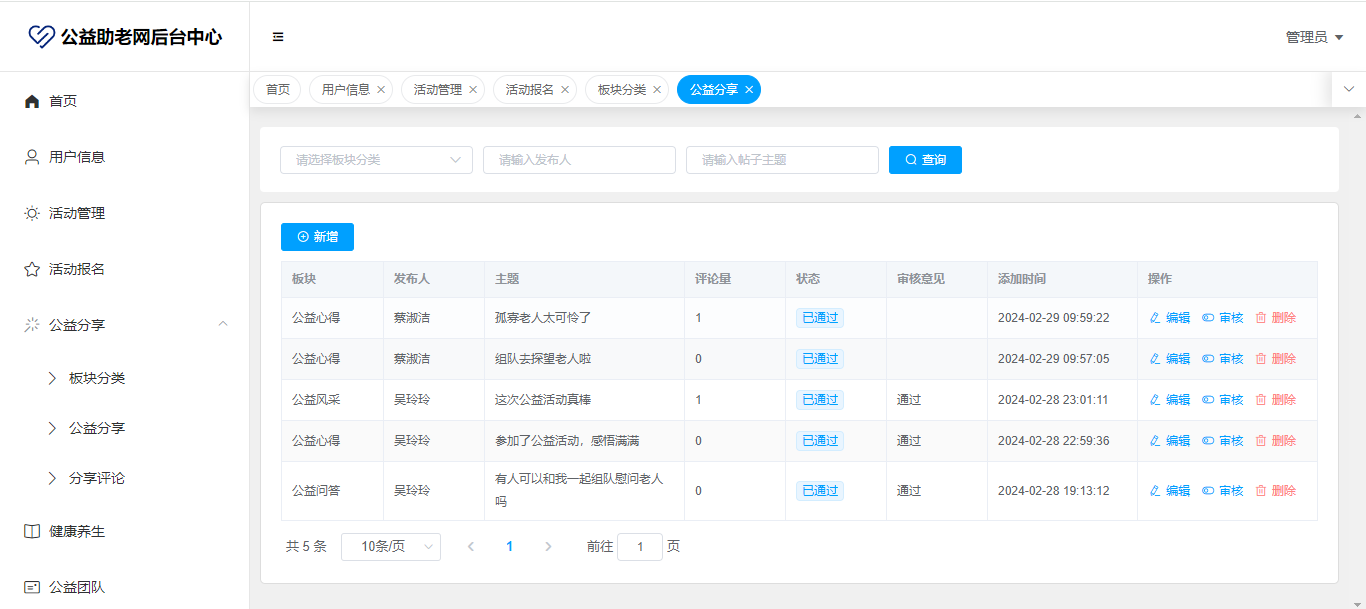1366x609 pixels.
Task: Click the 公益团队 sidebar icon
Action: click(x=32, y=587)
